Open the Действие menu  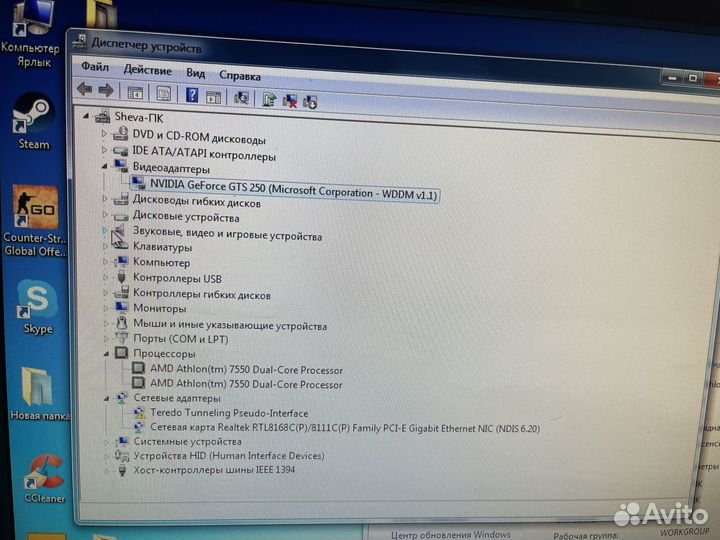coord(147,70)
